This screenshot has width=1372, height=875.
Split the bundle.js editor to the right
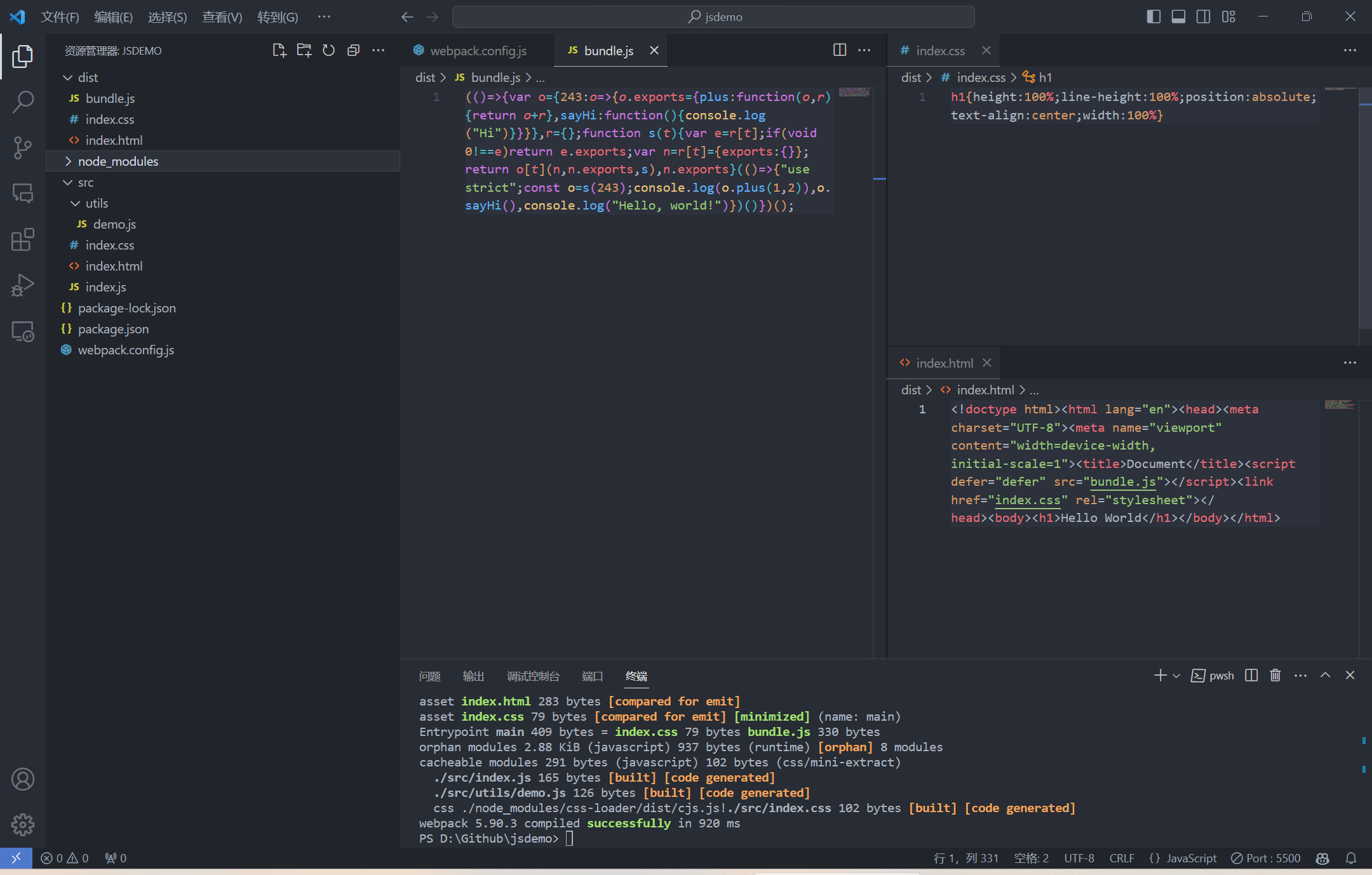click(x=839, y=50)
